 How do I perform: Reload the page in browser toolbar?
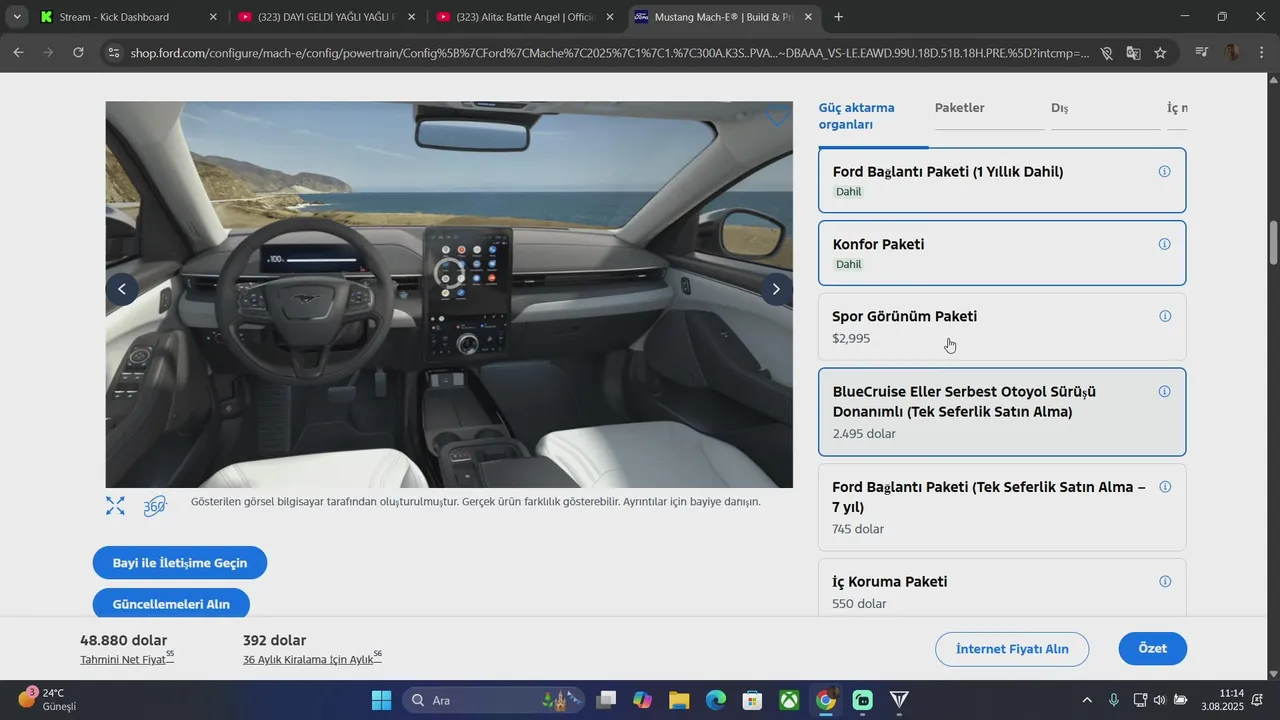click(x=78, y=52)
